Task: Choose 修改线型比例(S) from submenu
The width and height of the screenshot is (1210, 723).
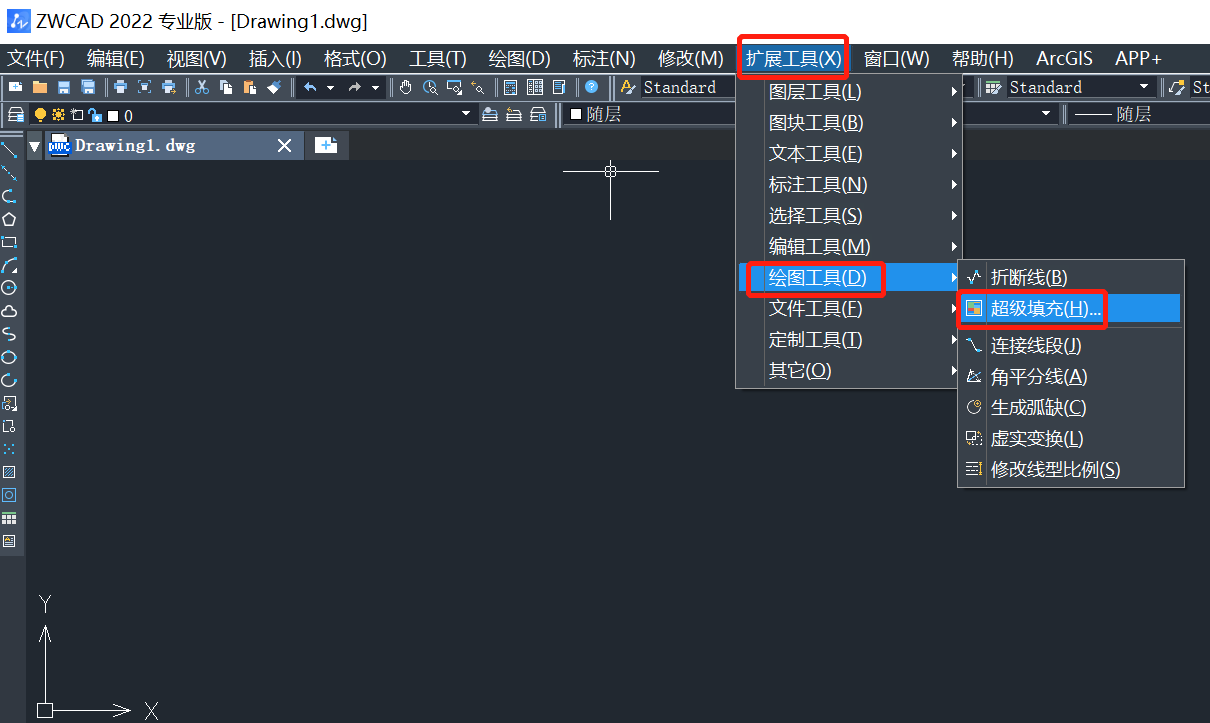Action: (1071, 470)
